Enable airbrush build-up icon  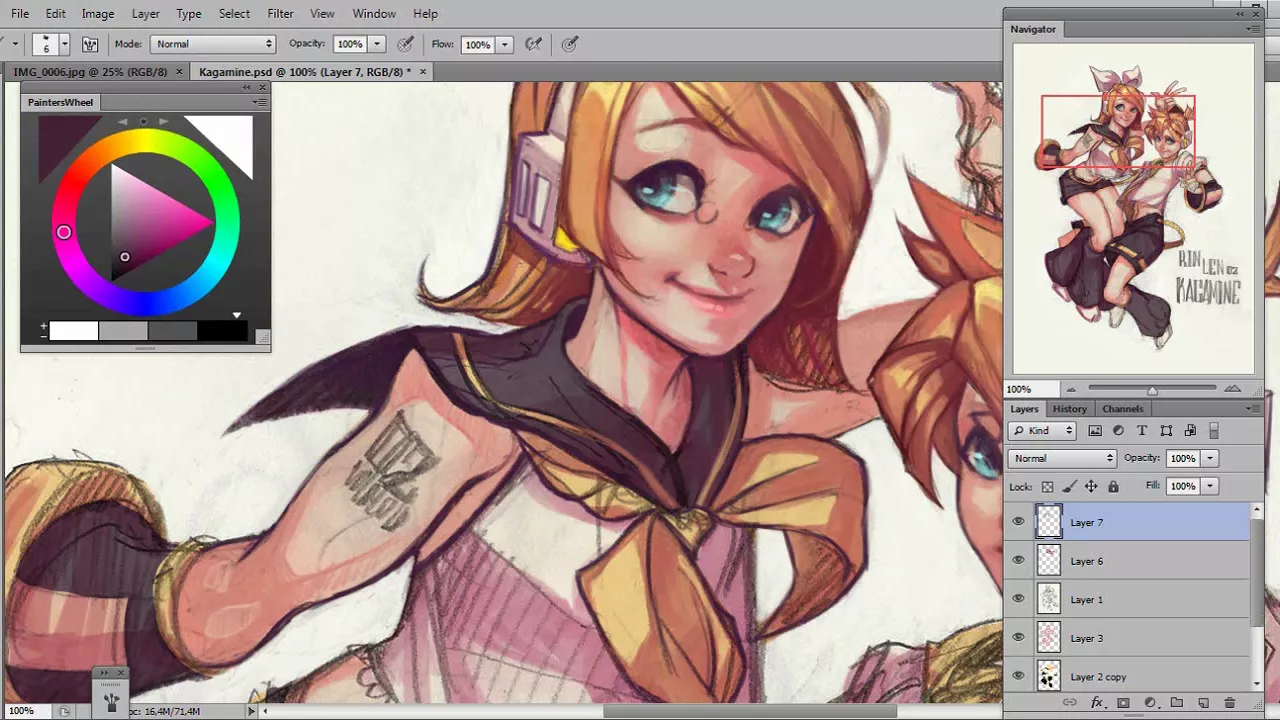[x=534, y=44]
